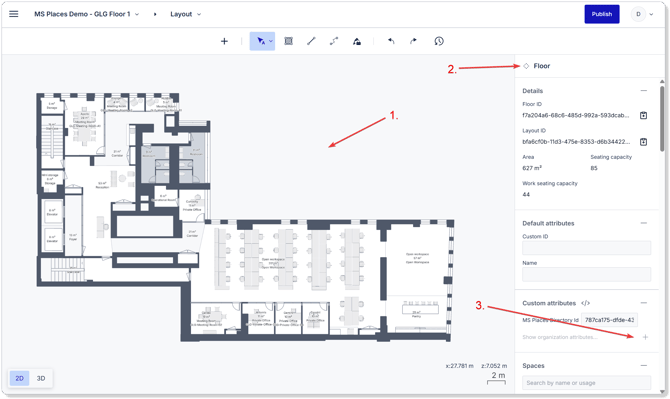Add a new custom attribute plus icon

pos(645,337)
